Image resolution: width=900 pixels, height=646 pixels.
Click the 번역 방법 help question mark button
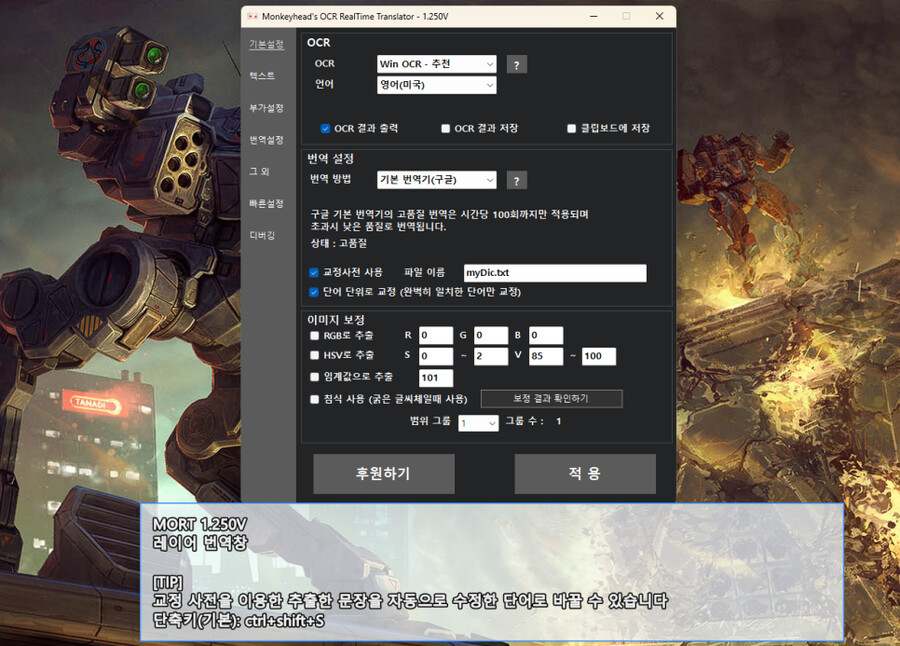click(x=517, y=181)
